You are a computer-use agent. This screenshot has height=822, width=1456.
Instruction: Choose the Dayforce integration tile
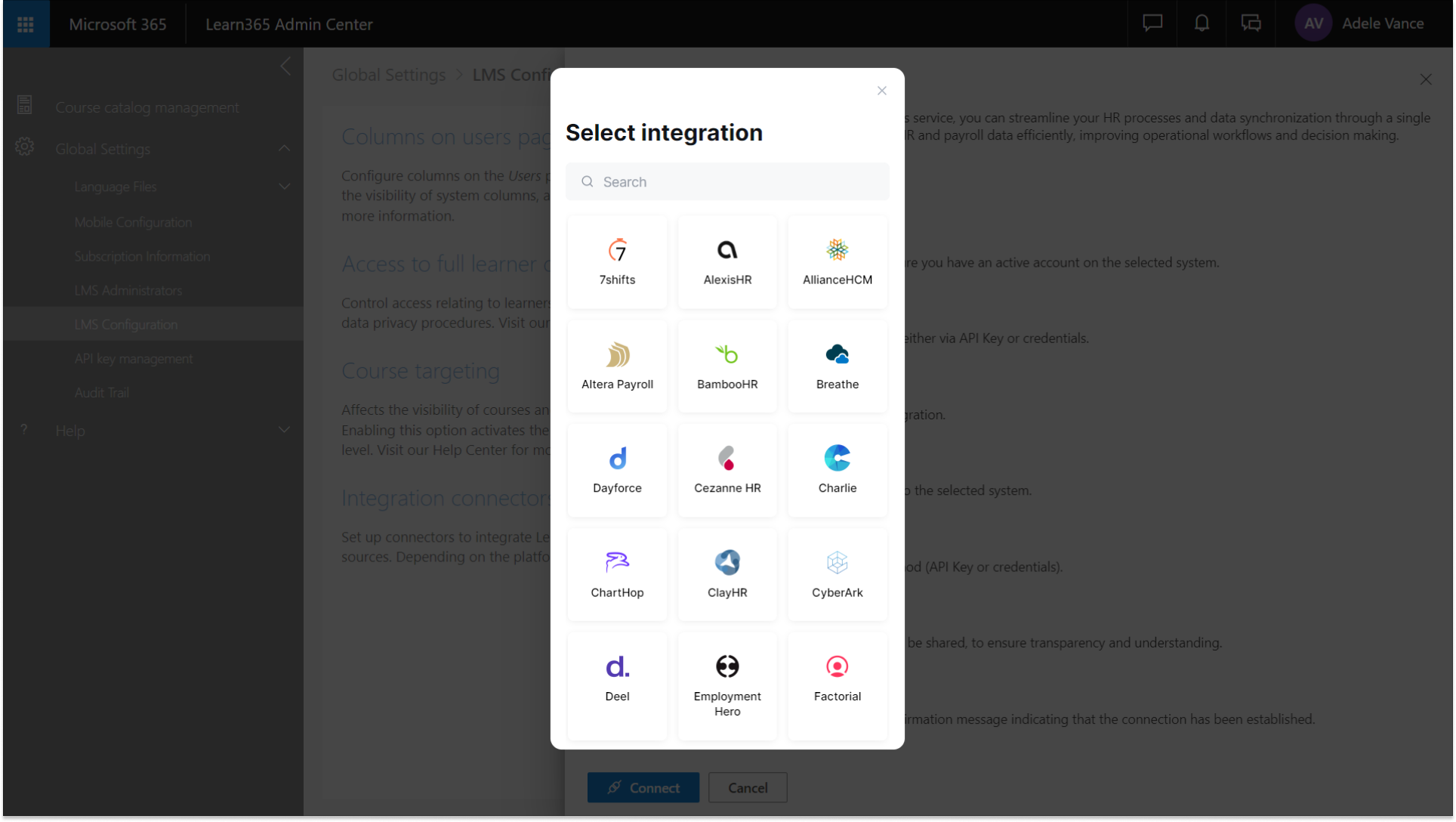[617, 470]
